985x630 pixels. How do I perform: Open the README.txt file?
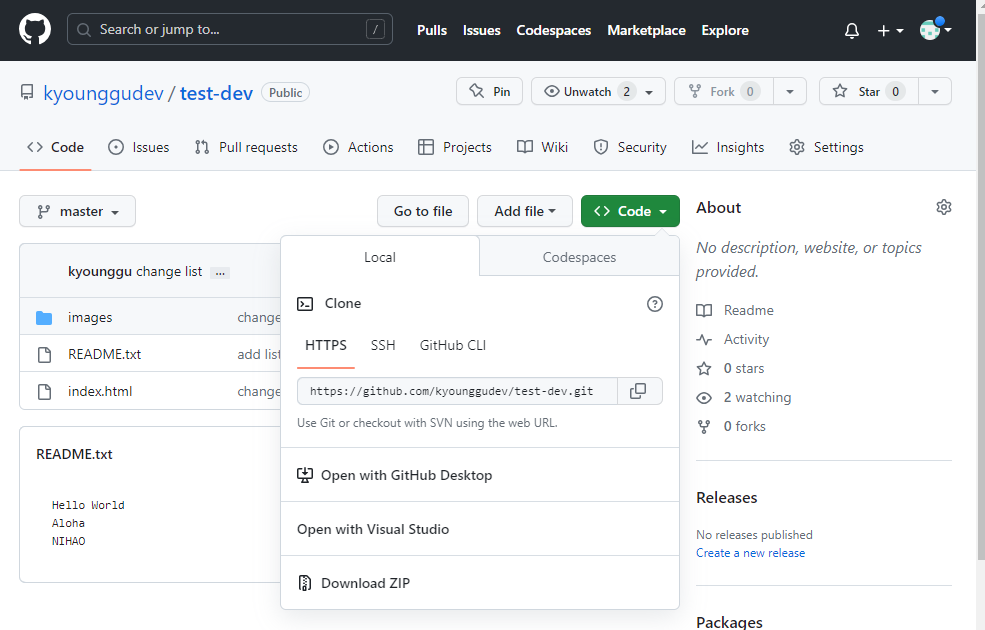coord(104,354)
